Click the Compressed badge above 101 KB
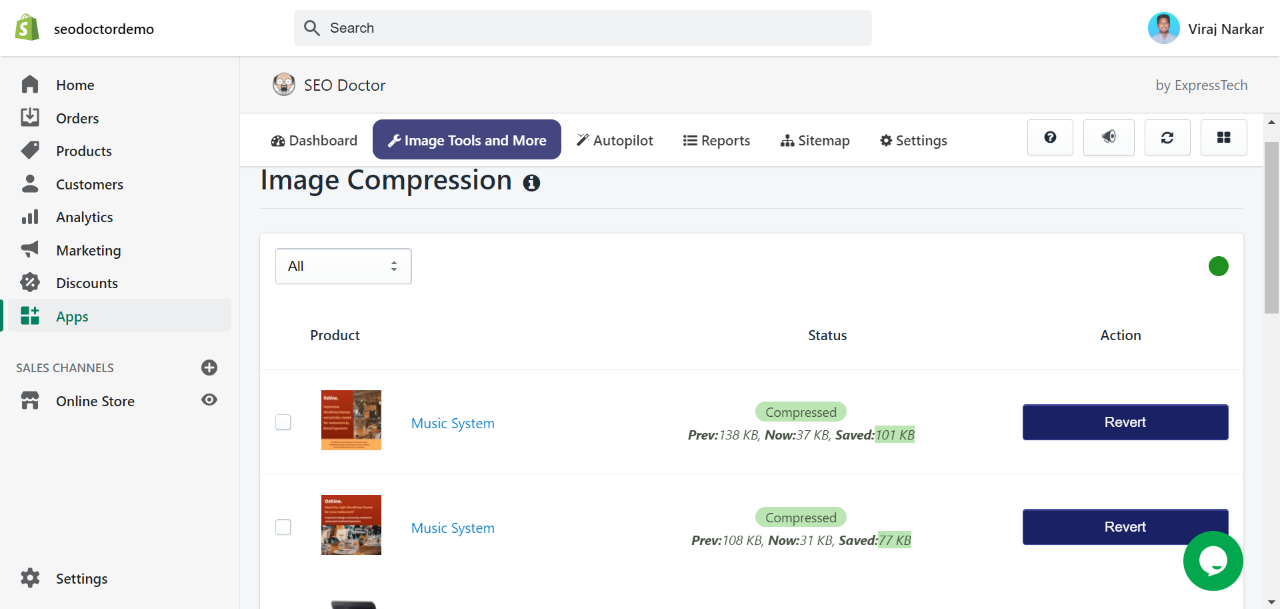The width and height of the screenshot is (1280, 609). click(x=801, y=412)
